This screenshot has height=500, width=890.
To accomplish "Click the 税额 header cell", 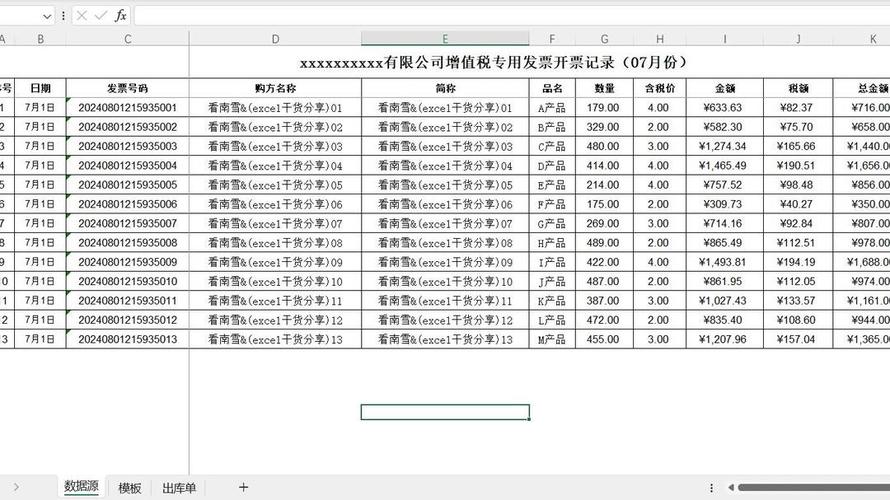I will 798,88.
